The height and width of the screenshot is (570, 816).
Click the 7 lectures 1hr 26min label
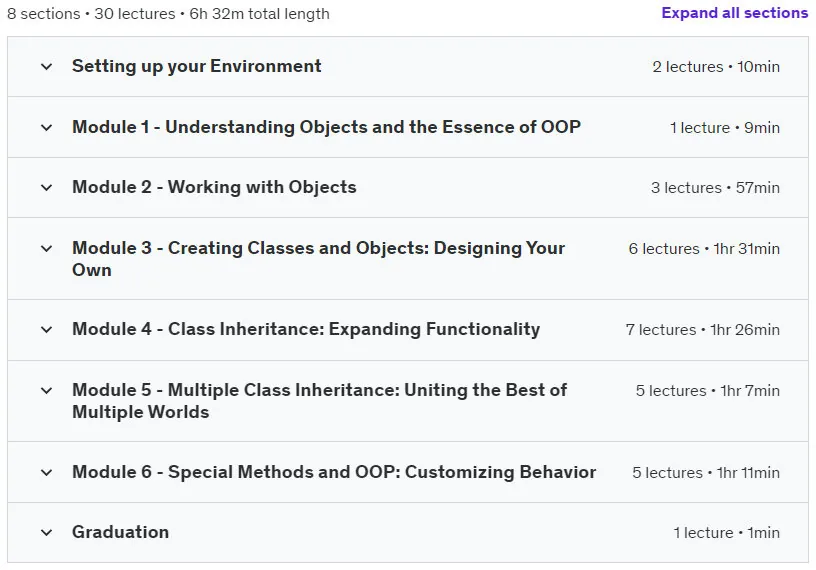click(x=703, y=330)
